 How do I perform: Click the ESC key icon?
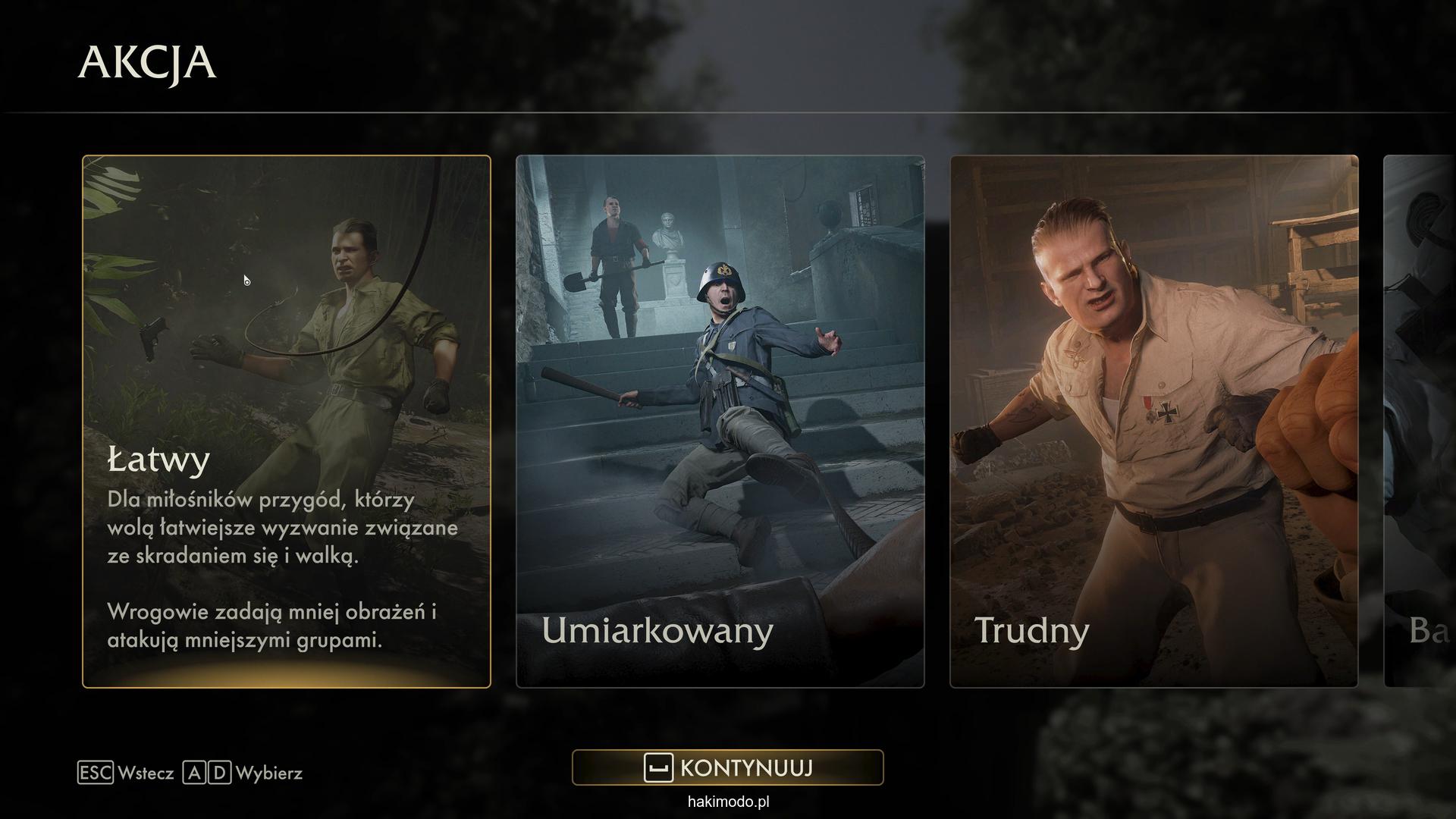coord(95,773)
